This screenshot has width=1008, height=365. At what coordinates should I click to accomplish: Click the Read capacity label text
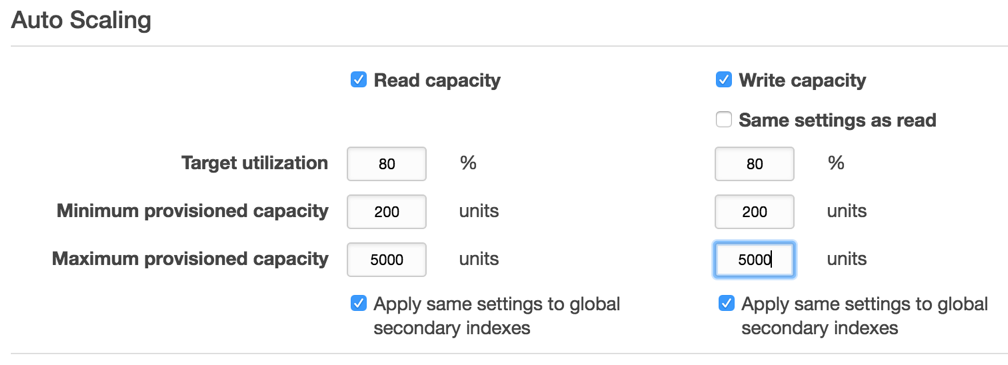pyautogui.click(x=437, y=81)
